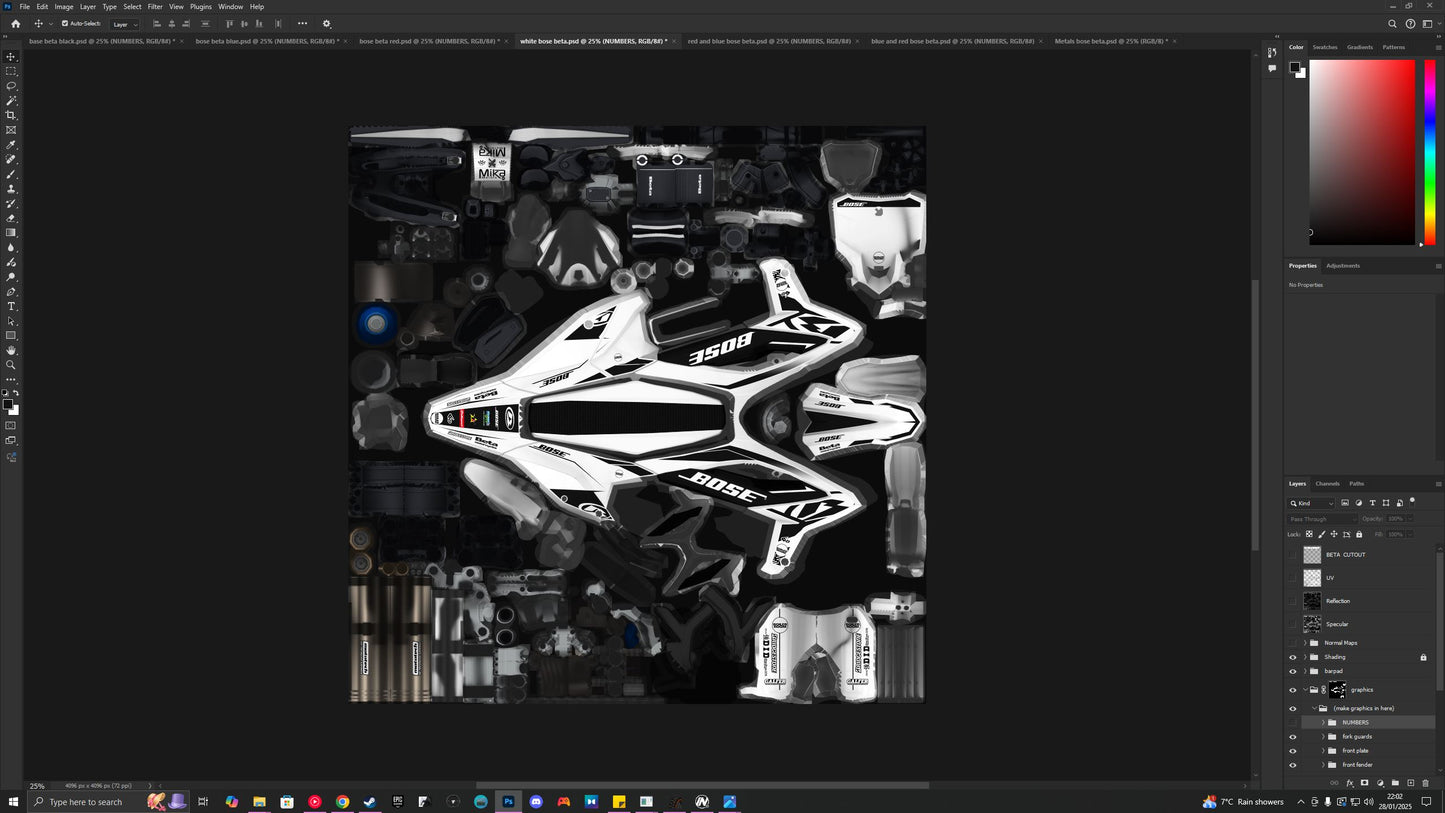Image resolution: width=1445 pixels, height=813 pixels.
Task: Expand the Shading group
Action: tap(1305, 657)
